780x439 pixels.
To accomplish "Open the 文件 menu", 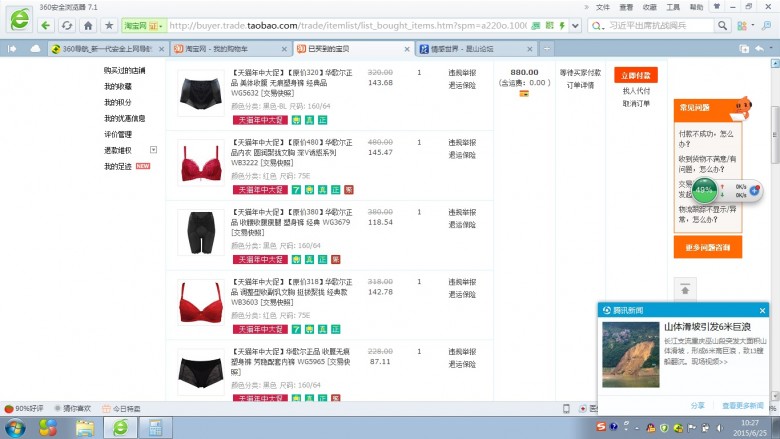I will click(602, 7).
